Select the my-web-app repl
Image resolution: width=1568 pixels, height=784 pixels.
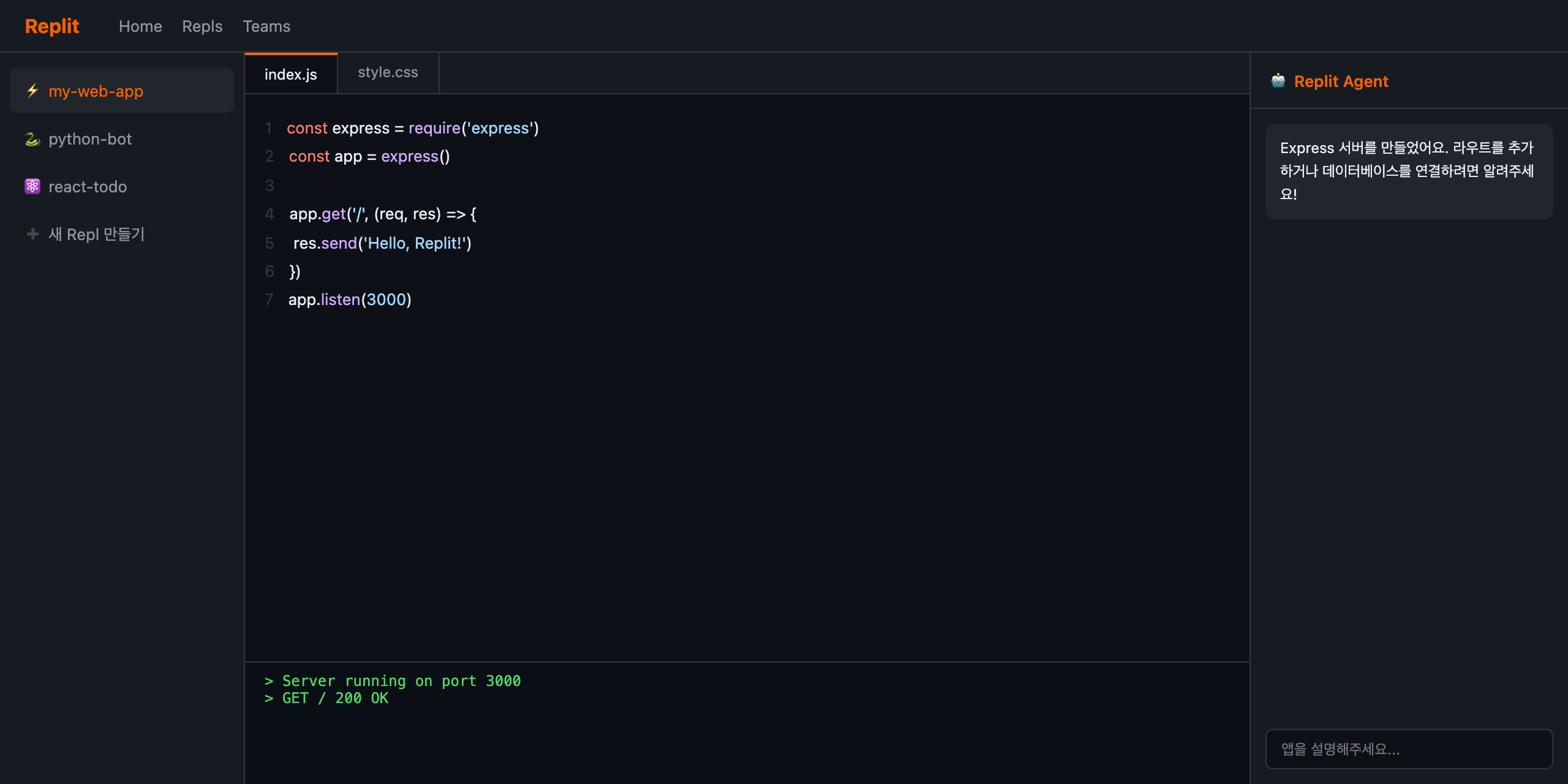pyautogui.click(x=122, y=91)
